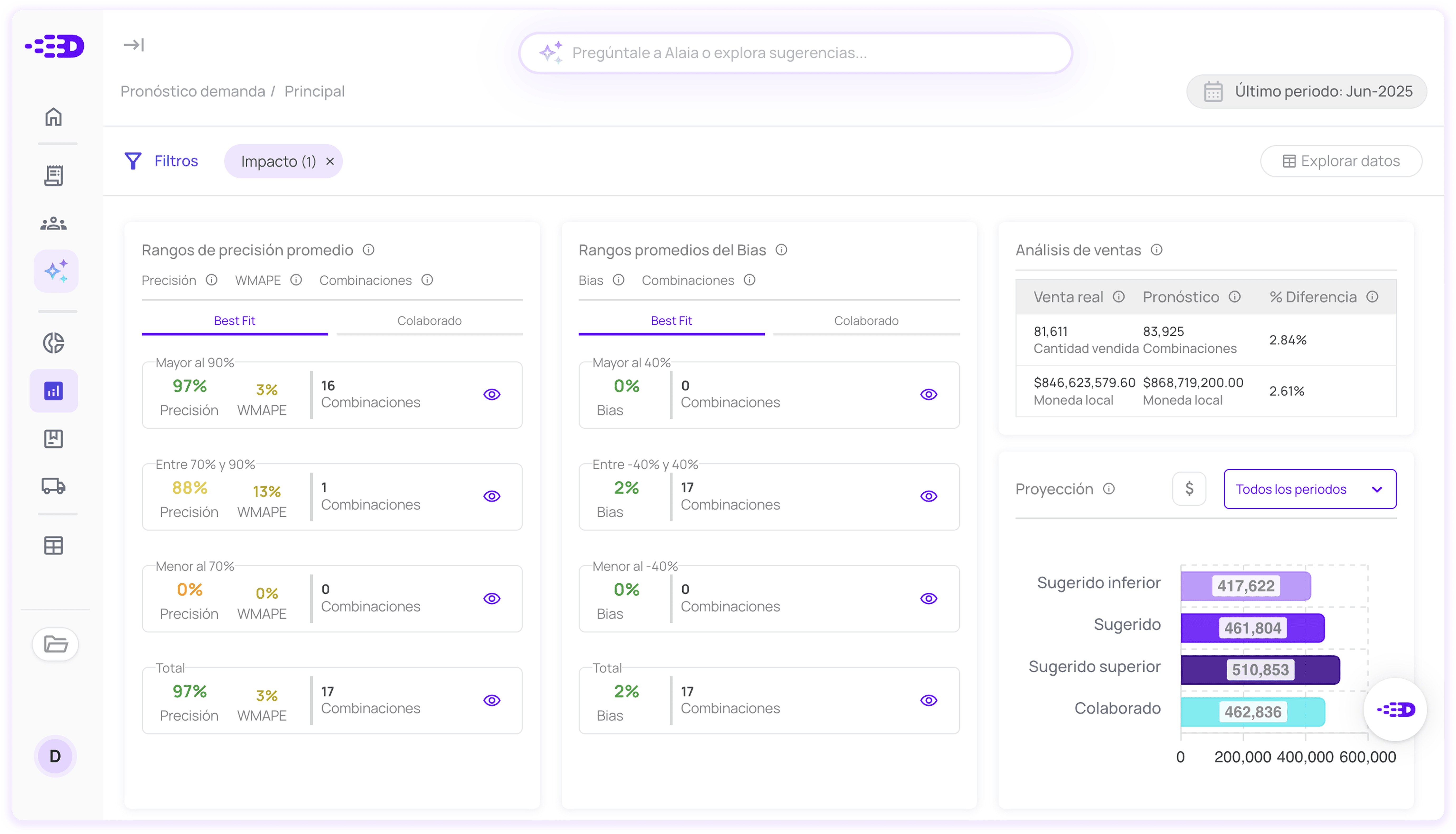Toggle eye for Mayor al 90% precision row
Screen dimensions: 1456x834
491,394
